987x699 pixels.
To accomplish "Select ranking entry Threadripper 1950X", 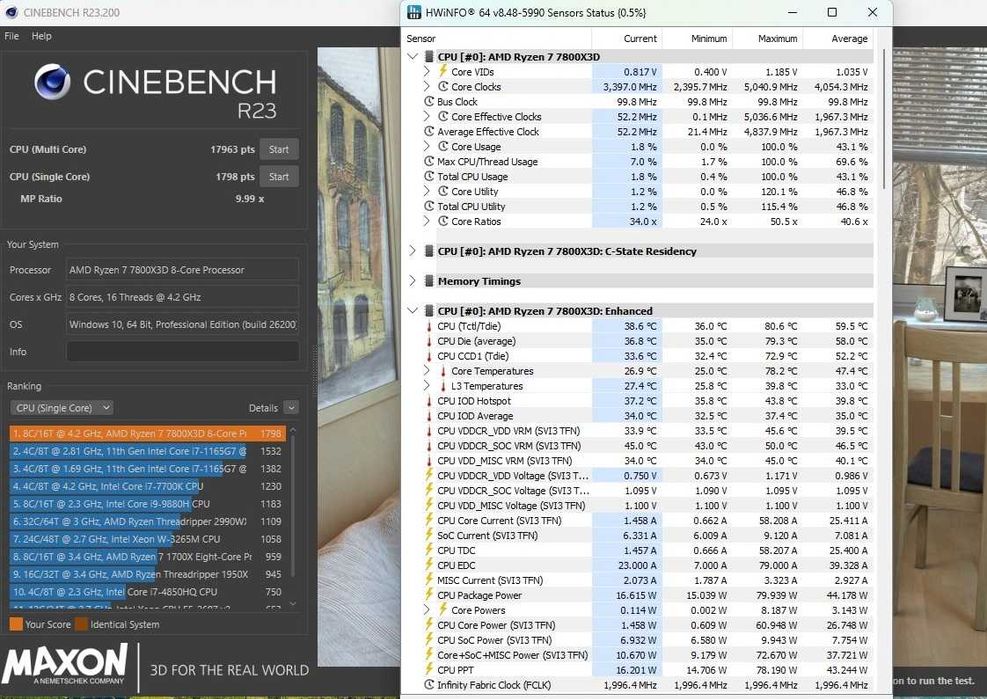I will click(147, 574).
